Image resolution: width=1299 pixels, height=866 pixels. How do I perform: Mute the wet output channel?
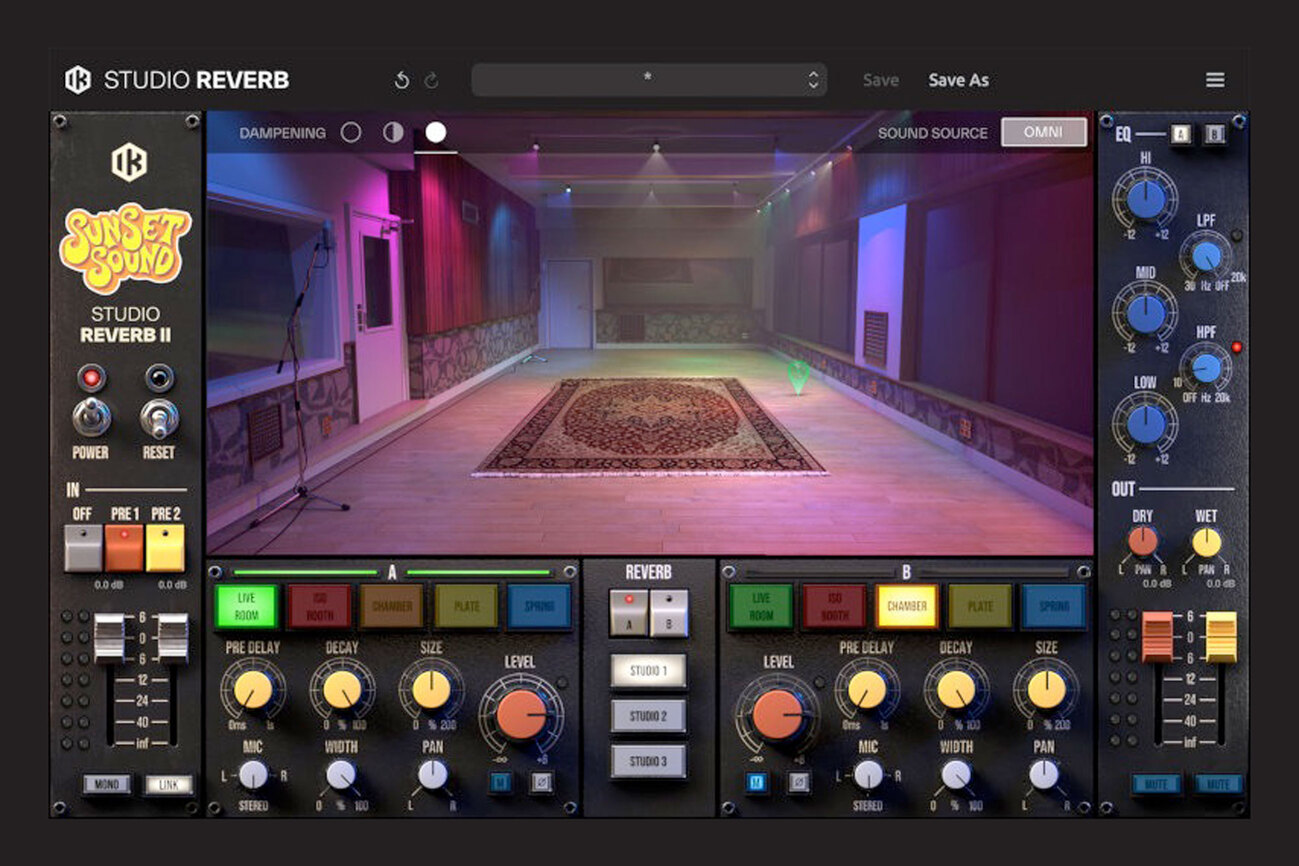1218,785
